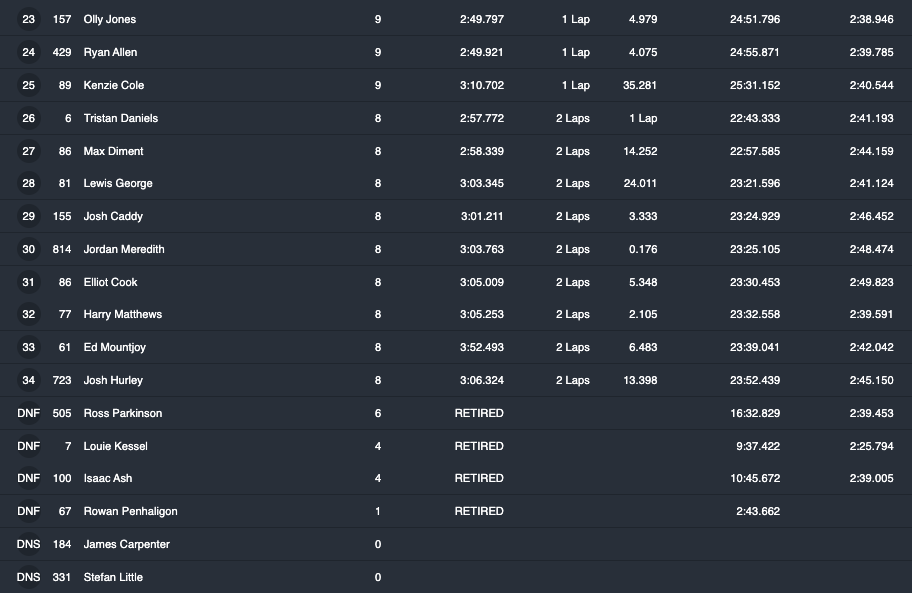Click Ed Mountjoy's last lap time 3:52.493
Image resolution: width=912 pixels, height=593 pixels.
coord(482,347)
